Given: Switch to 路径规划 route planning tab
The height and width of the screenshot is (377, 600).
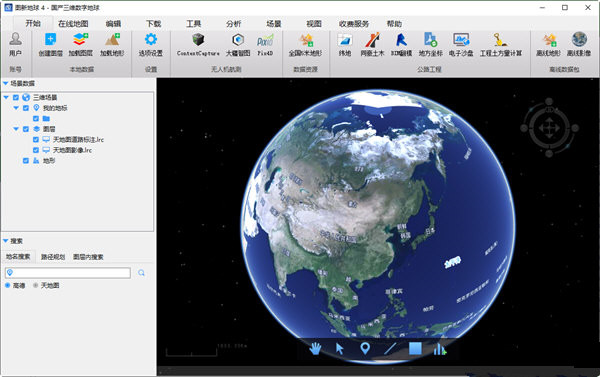Looking at the screenshot, I should (53, 257).
